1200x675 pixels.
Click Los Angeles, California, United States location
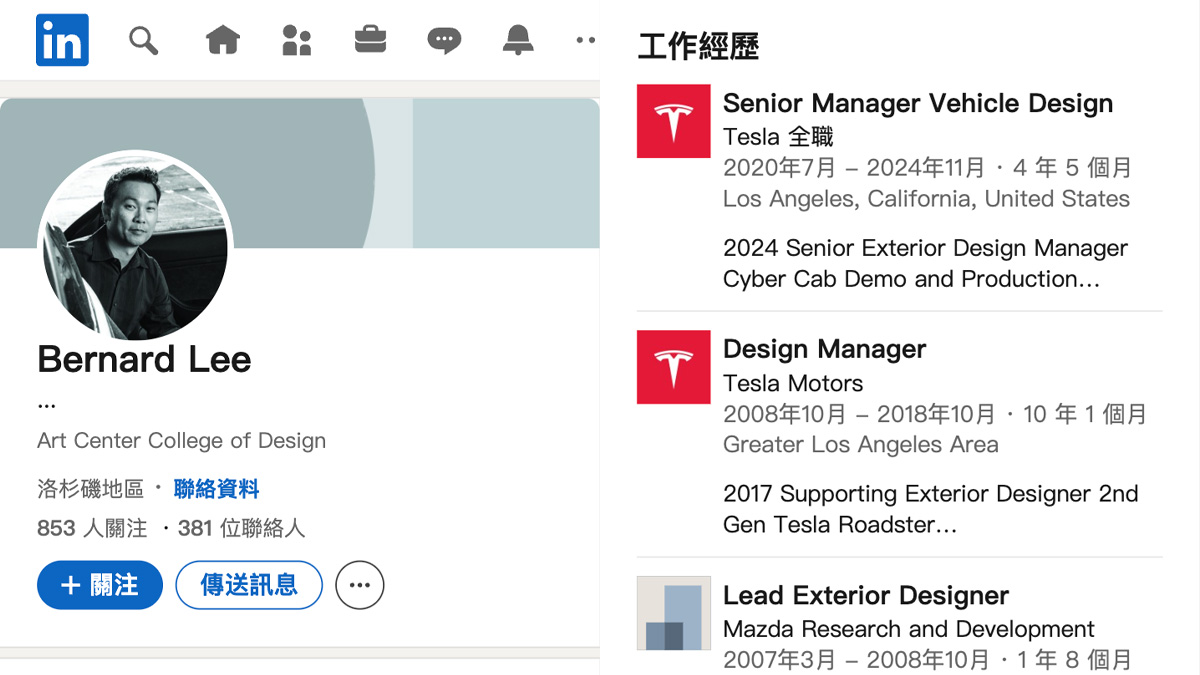tap(926, 199)
